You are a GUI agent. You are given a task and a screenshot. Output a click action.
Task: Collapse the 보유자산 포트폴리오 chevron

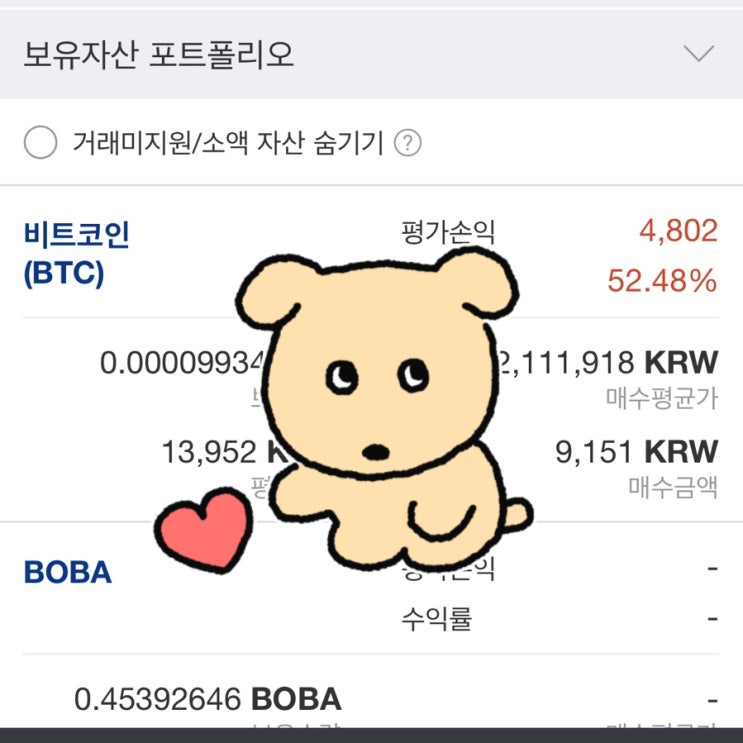point(698,54)
